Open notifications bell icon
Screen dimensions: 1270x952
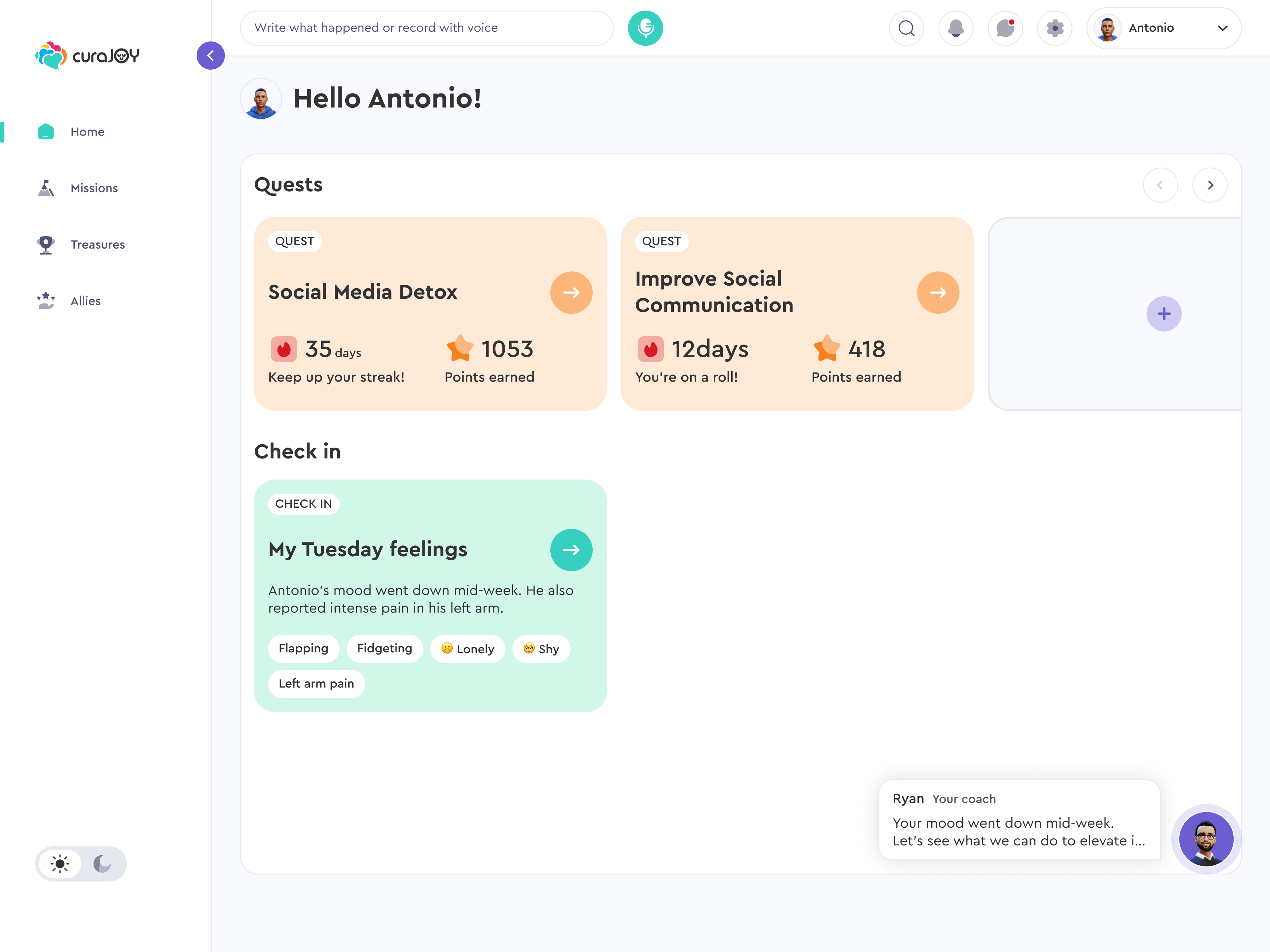pos(956,27)
